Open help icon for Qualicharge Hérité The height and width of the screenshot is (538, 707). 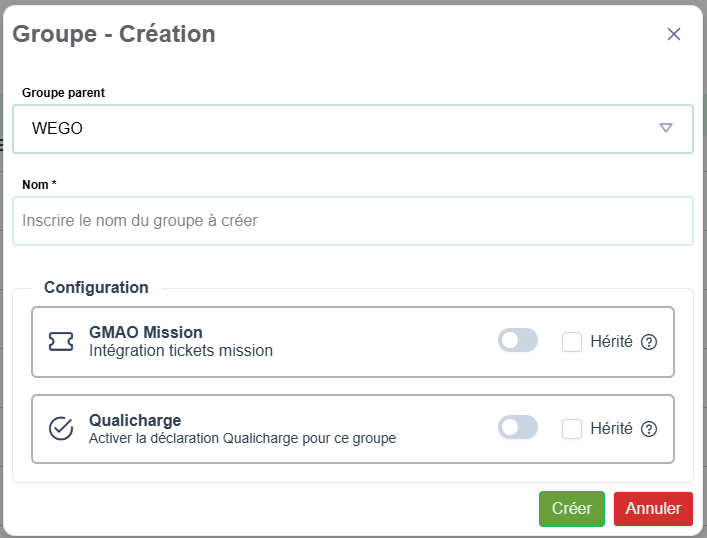click(649, 429)
